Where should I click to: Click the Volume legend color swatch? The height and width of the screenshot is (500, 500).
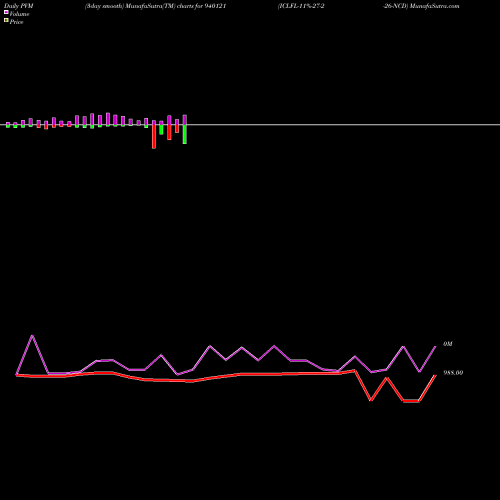[6, 12]
